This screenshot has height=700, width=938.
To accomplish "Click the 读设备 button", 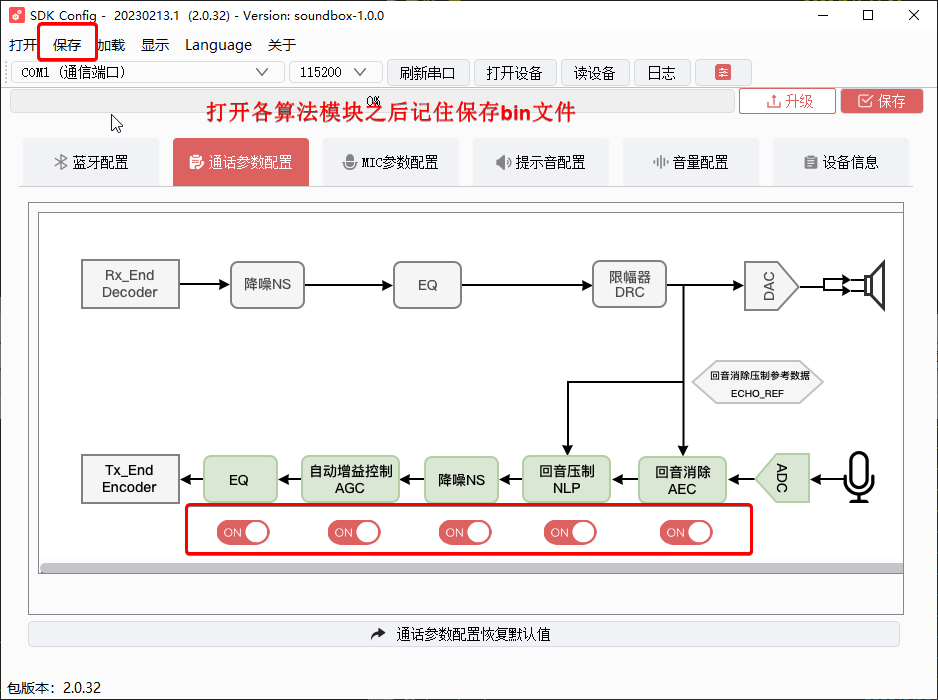I will [595, 73].
